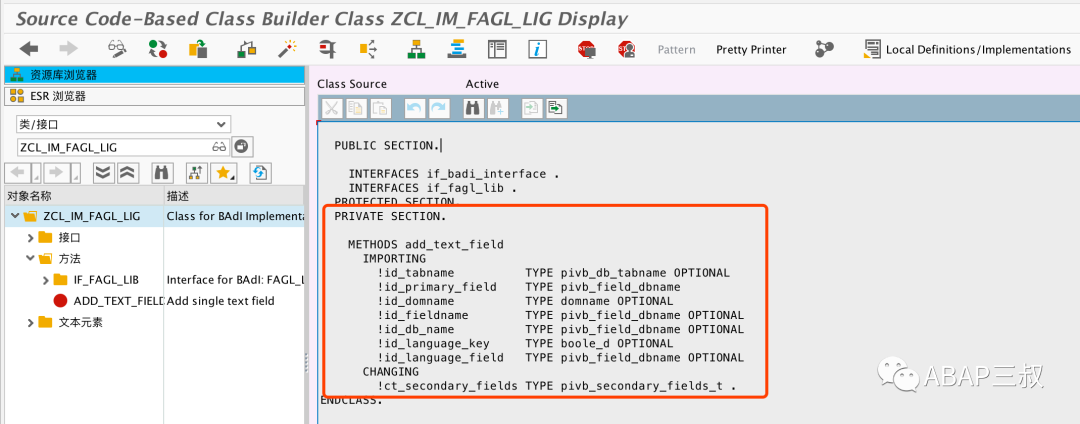Click the faded green-arrow document icon in editor toolbar

531,108
